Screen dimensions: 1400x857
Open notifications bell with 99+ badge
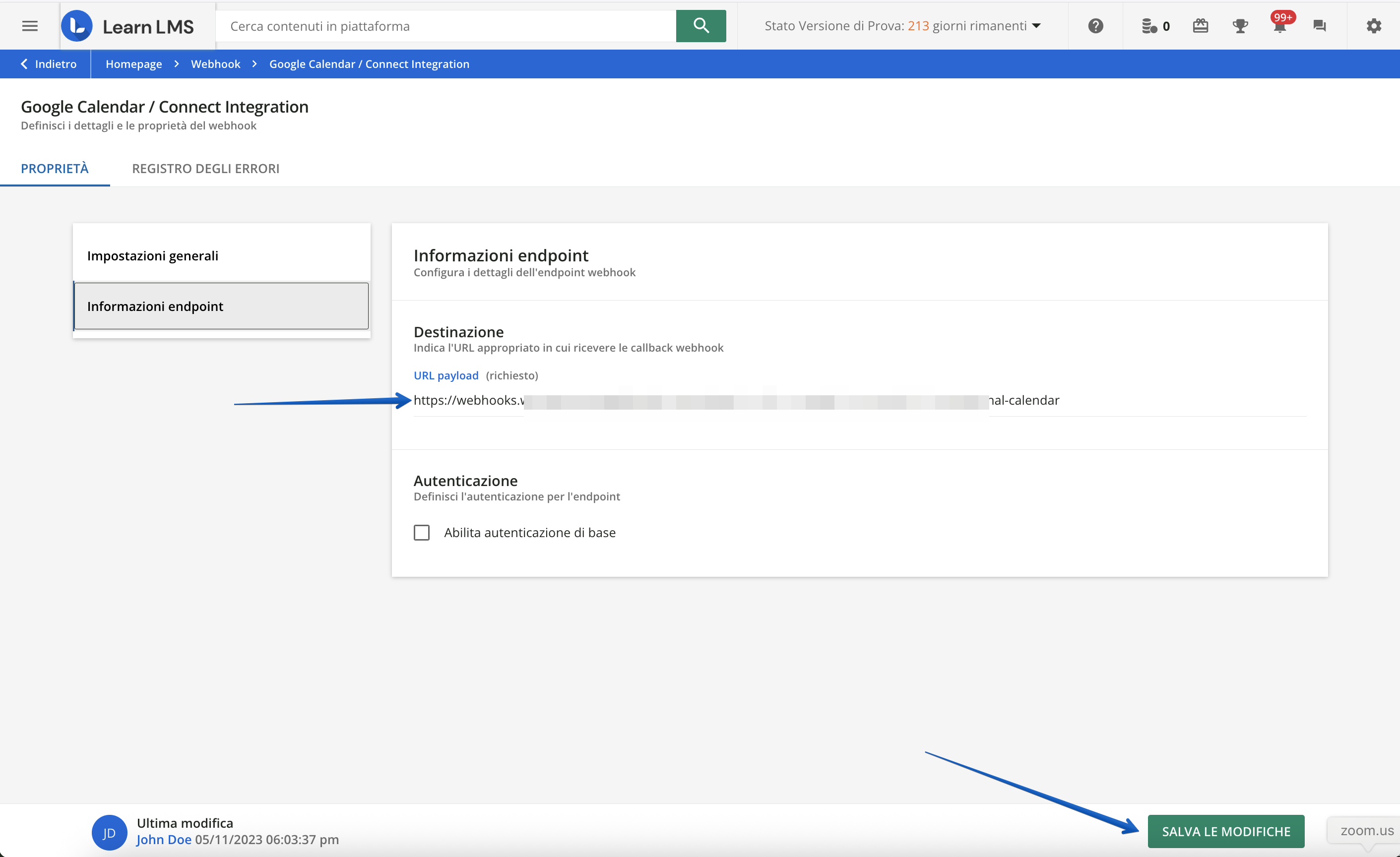click(x=1280, y=24)
